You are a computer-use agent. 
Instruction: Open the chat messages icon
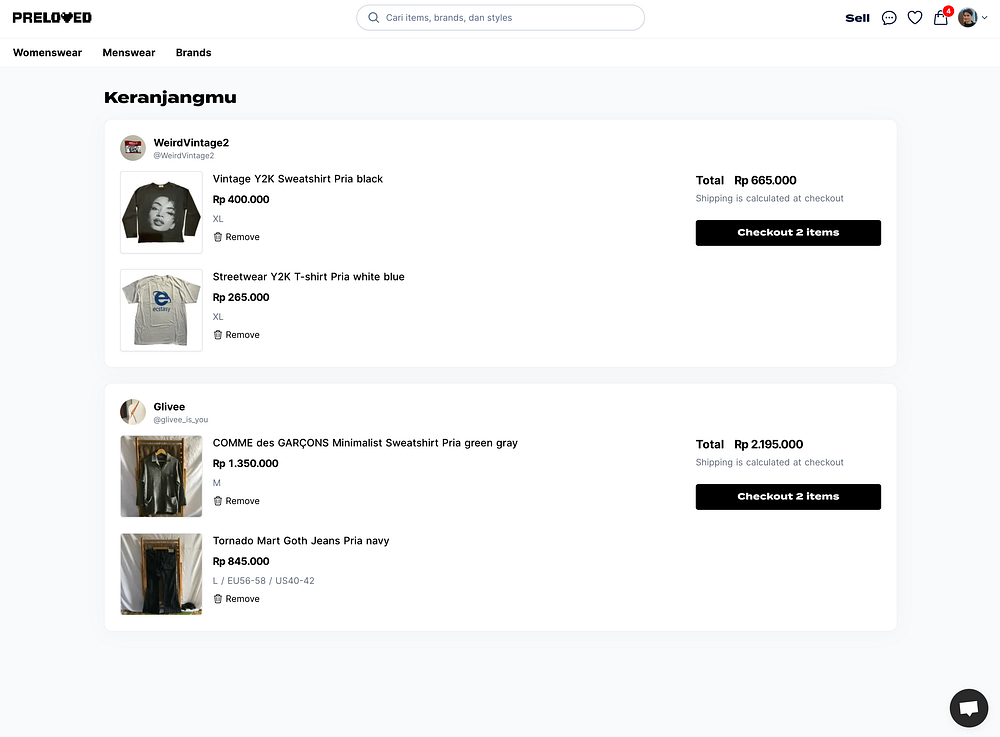pyautogui.click(x=889, y=18)
